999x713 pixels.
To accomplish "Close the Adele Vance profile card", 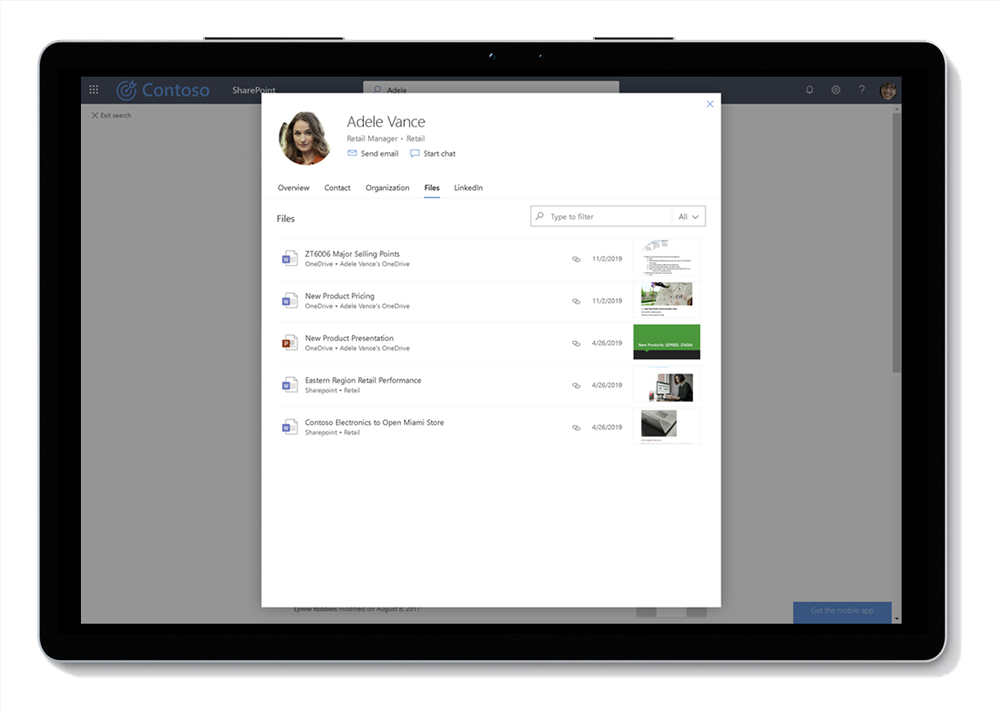I will coord(710,104).
